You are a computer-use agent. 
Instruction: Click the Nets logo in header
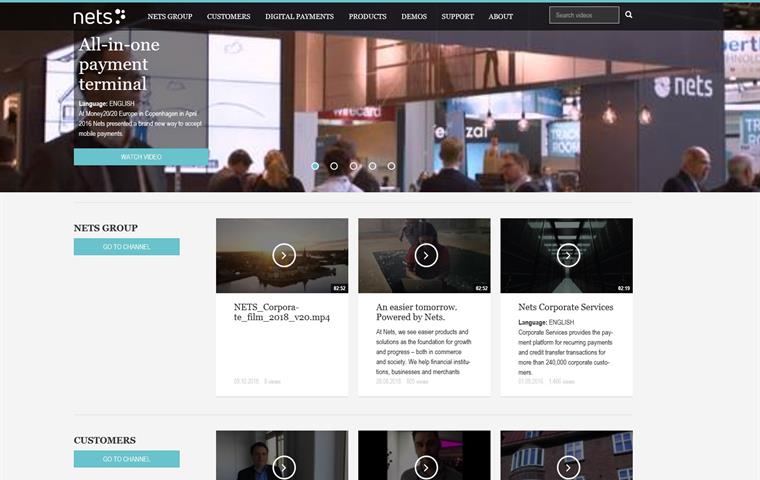99,16
